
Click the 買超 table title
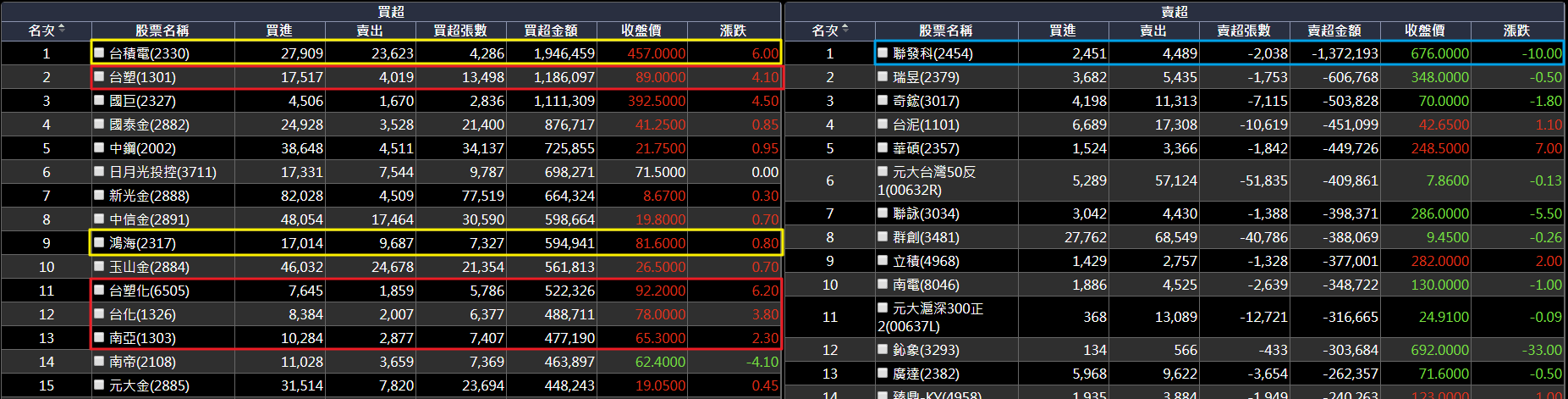click(391, 11)
